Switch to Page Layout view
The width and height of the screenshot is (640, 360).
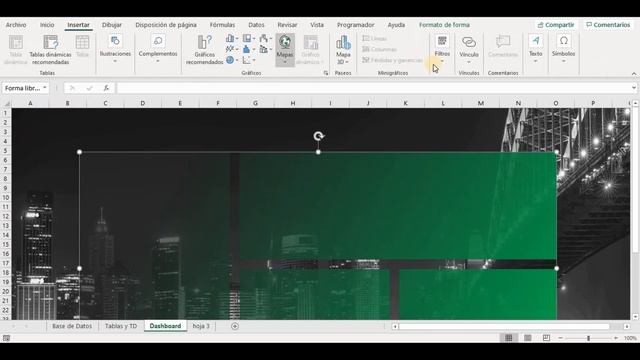point(527,338)
